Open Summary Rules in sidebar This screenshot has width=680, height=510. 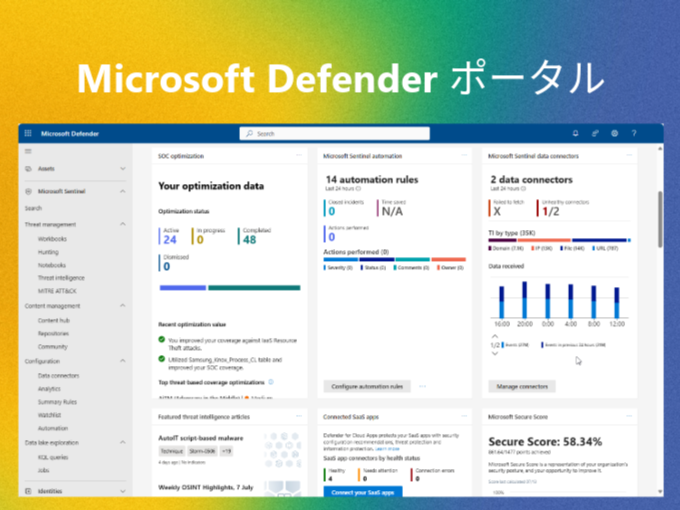(57, 402)
